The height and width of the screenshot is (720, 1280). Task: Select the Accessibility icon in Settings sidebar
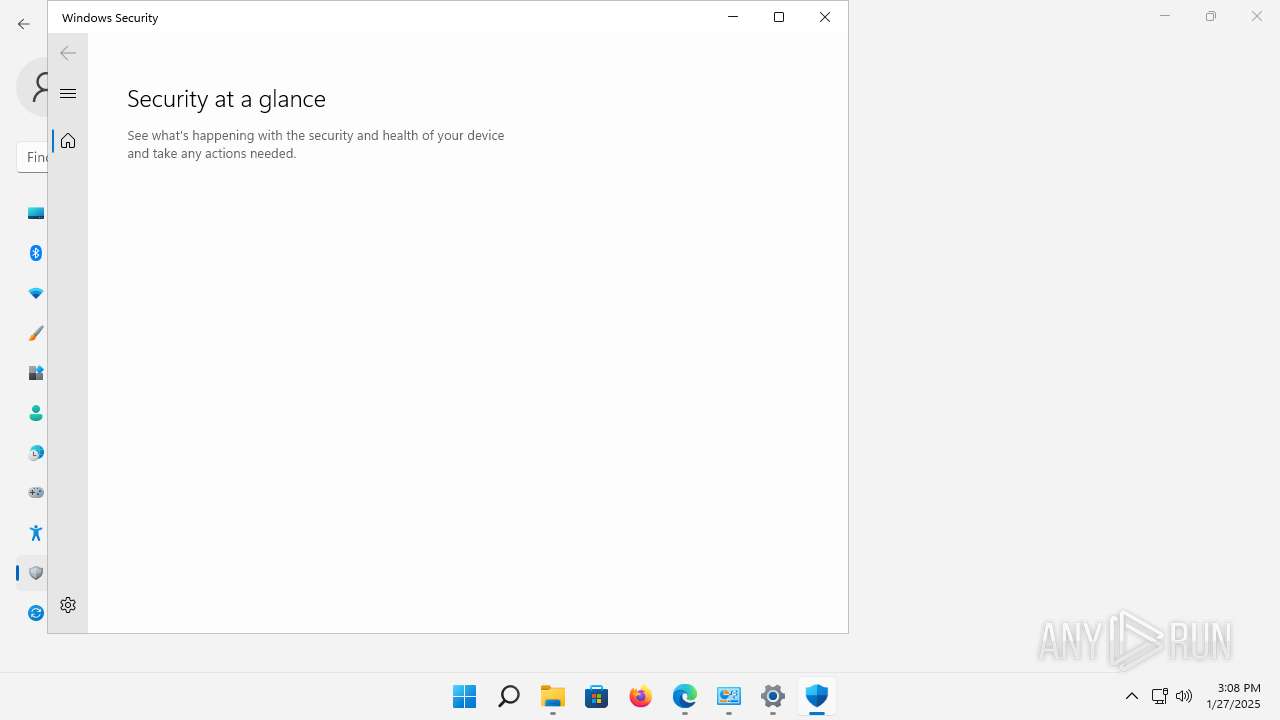pyautogui.click(x=36, y=533)
